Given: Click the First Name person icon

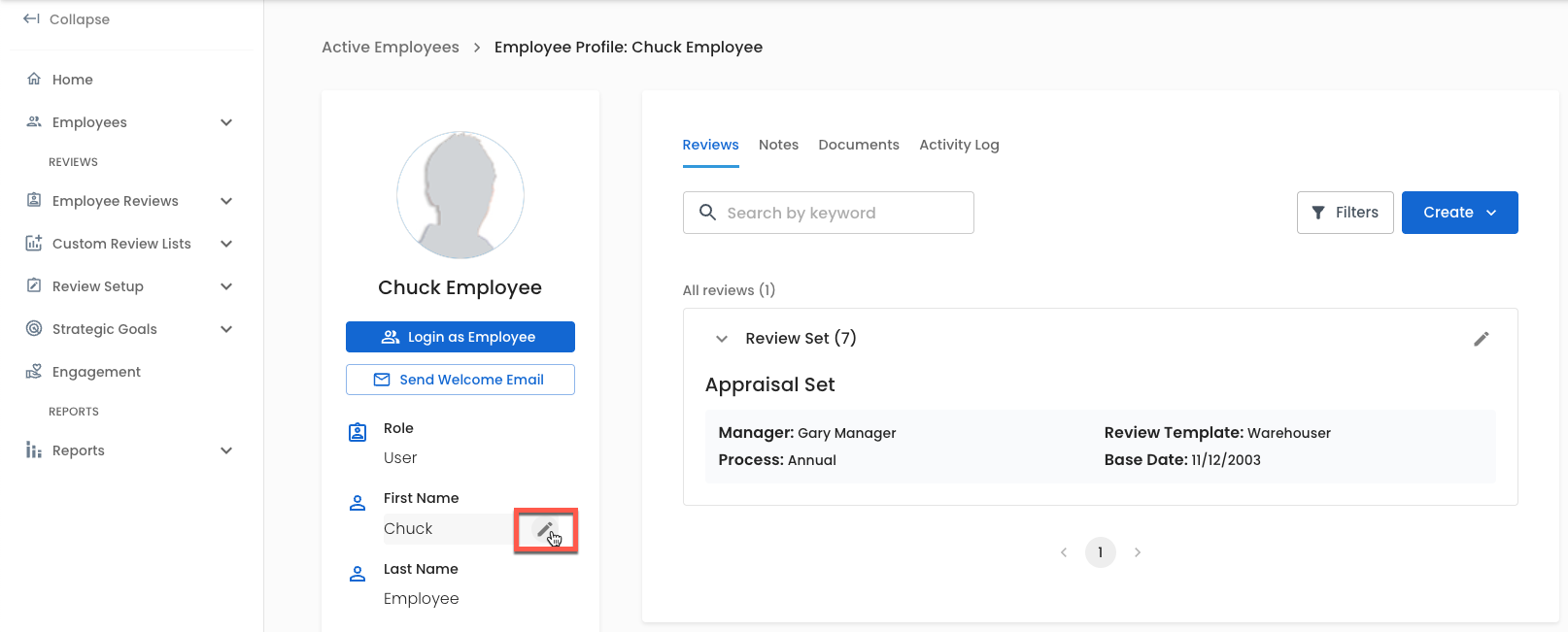Looking at the screenshot, I should 358,503.
